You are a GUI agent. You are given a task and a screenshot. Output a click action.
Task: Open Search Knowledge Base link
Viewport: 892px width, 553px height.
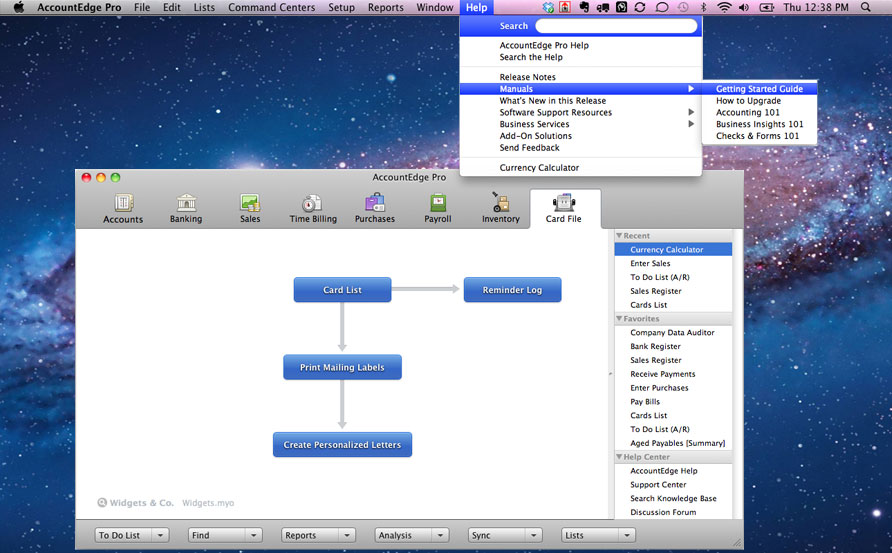[x=673, y=498]
